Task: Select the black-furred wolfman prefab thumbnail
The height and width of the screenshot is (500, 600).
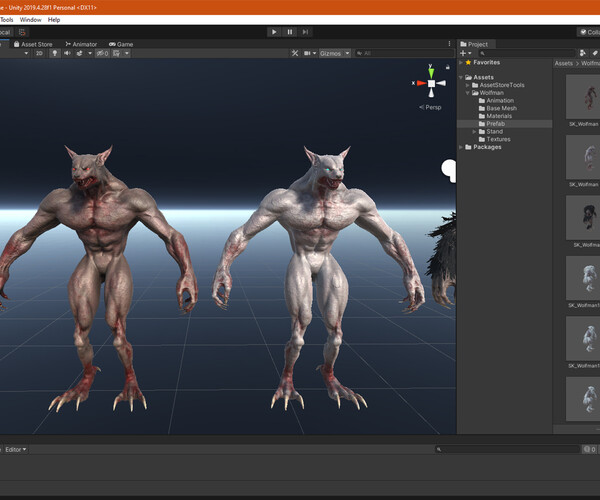Action: 583,218
